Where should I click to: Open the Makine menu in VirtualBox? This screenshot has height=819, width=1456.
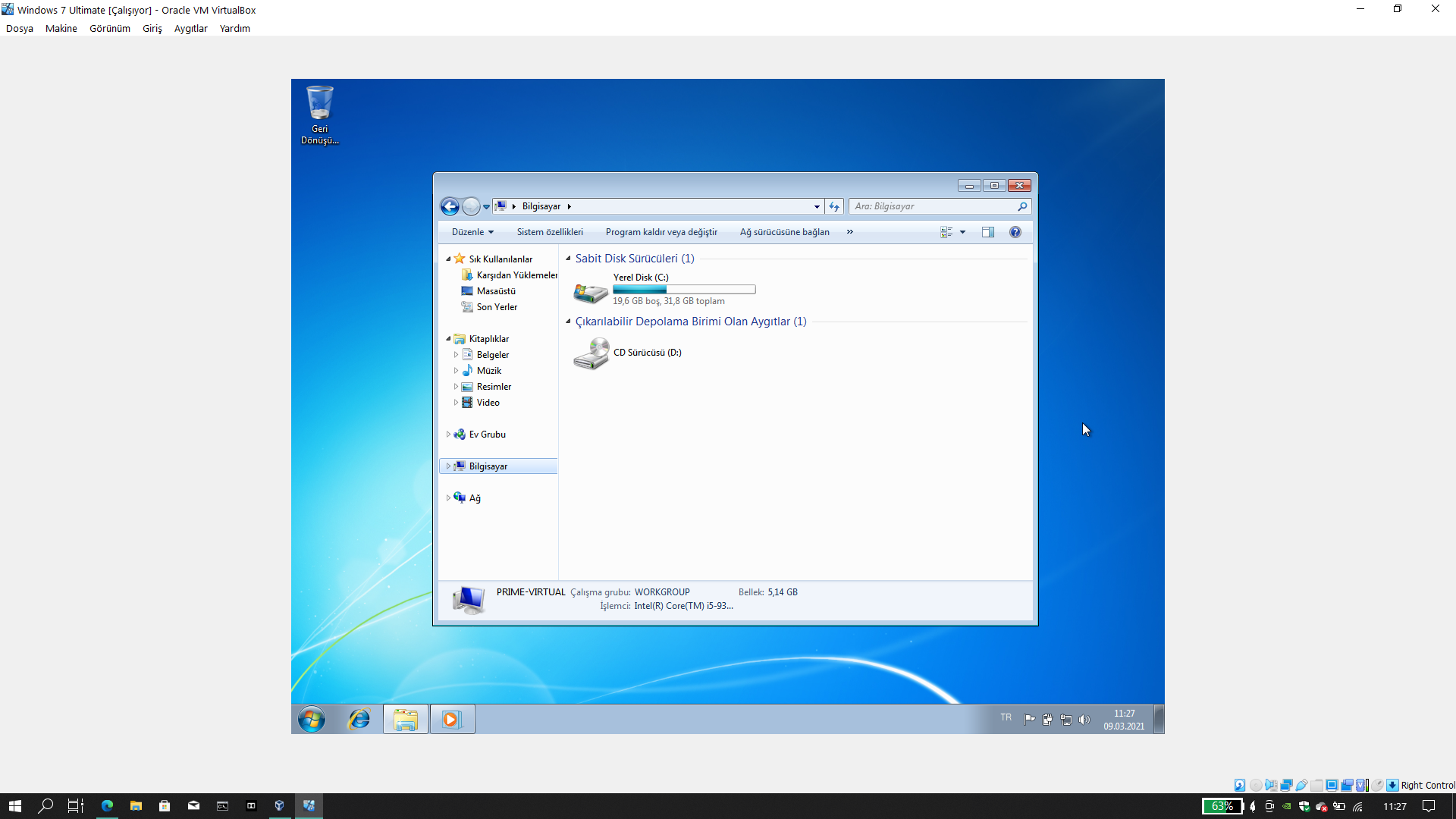point(61,28)
